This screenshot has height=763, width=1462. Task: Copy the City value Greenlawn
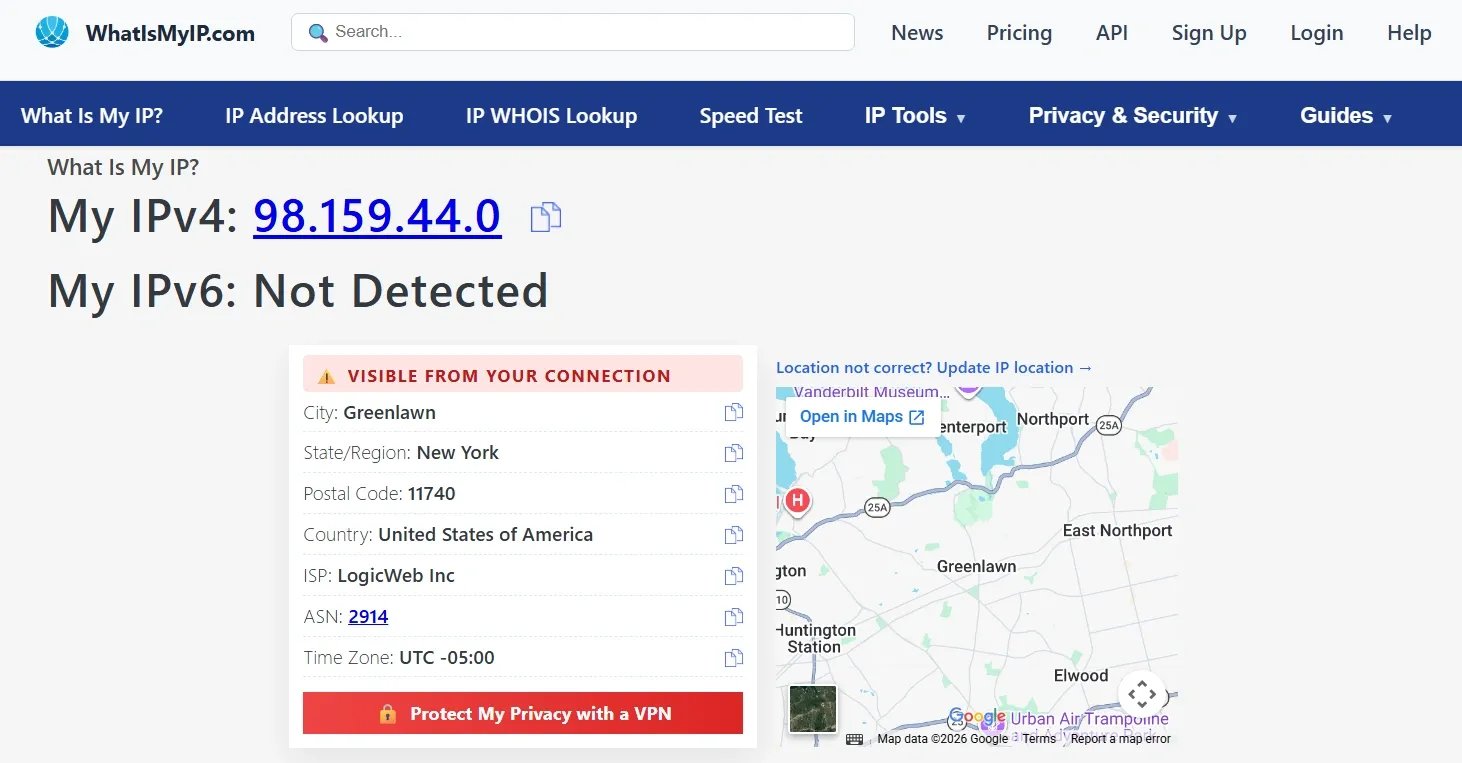click(x=734, y=412)
